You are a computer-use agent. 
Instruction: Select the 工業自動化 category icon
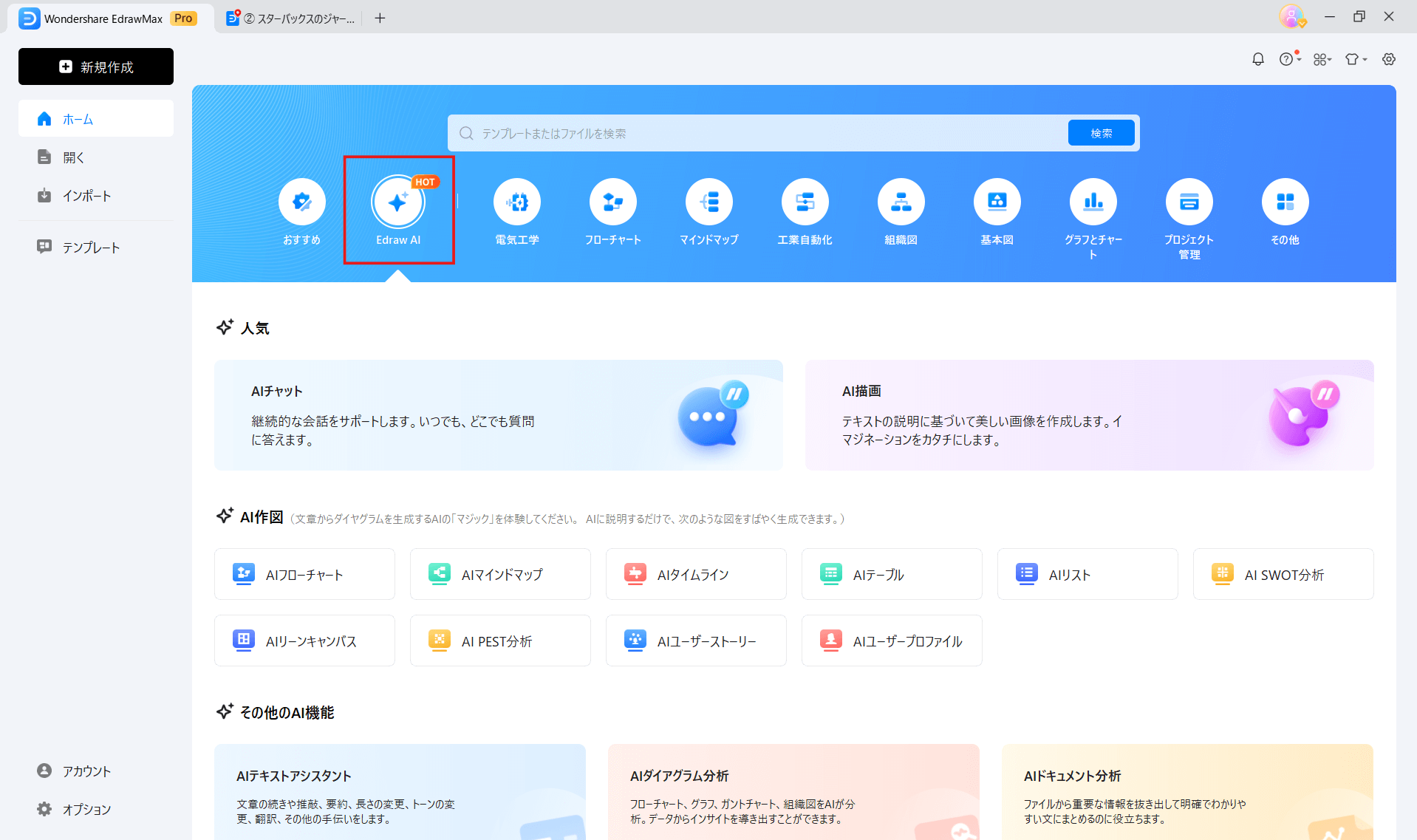click(805, 202)
